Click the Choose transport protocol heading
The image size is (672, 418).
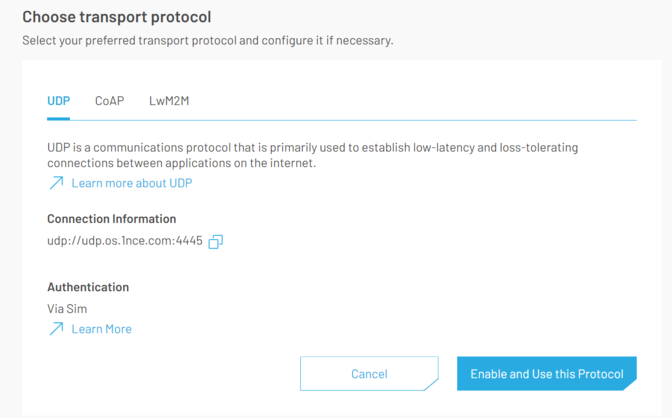pos(116,17)
